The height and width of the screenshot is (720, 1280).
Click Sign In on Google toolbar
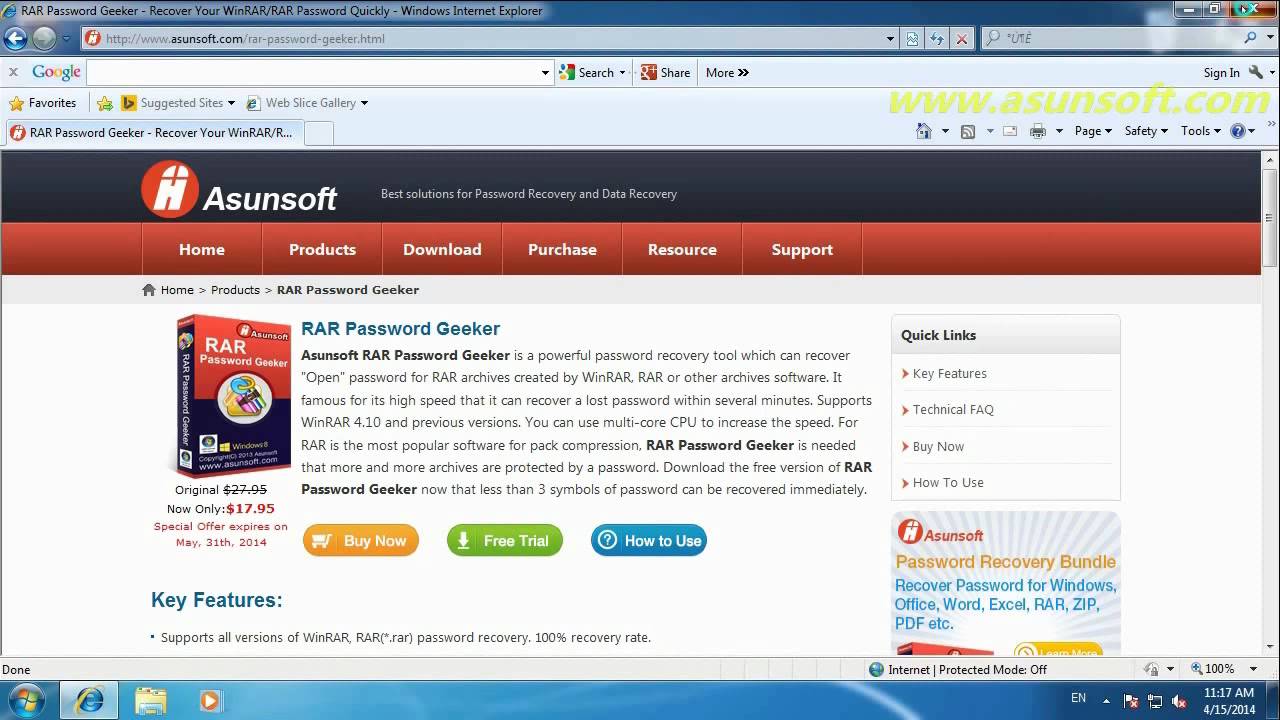click(x=1221, y=73)
